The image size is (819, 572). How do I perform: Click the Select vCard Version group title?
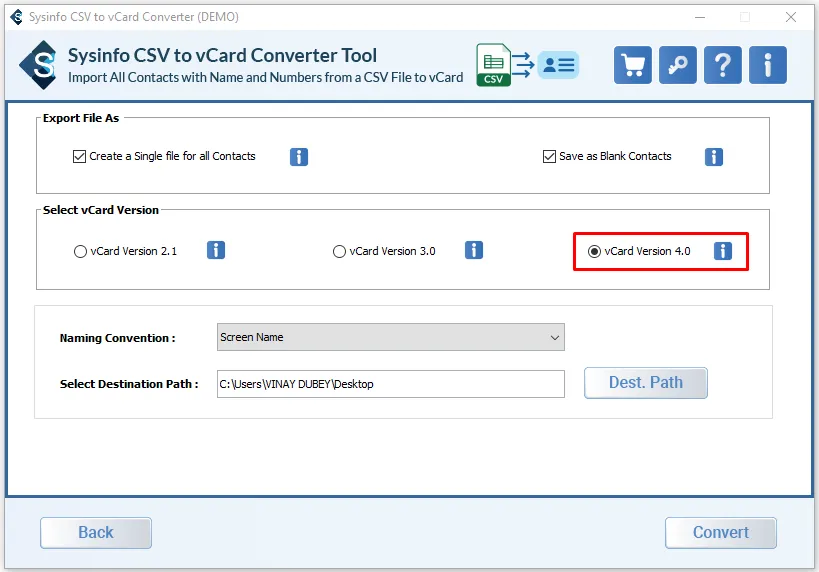point(101,210)
